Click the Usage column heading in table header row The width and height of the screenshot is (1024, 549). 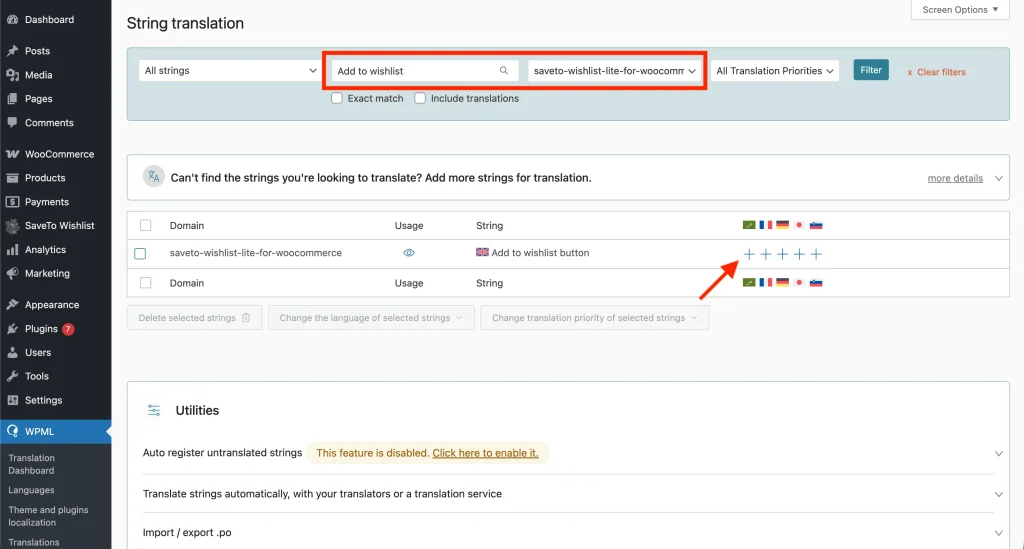click(x=409, y=225)
